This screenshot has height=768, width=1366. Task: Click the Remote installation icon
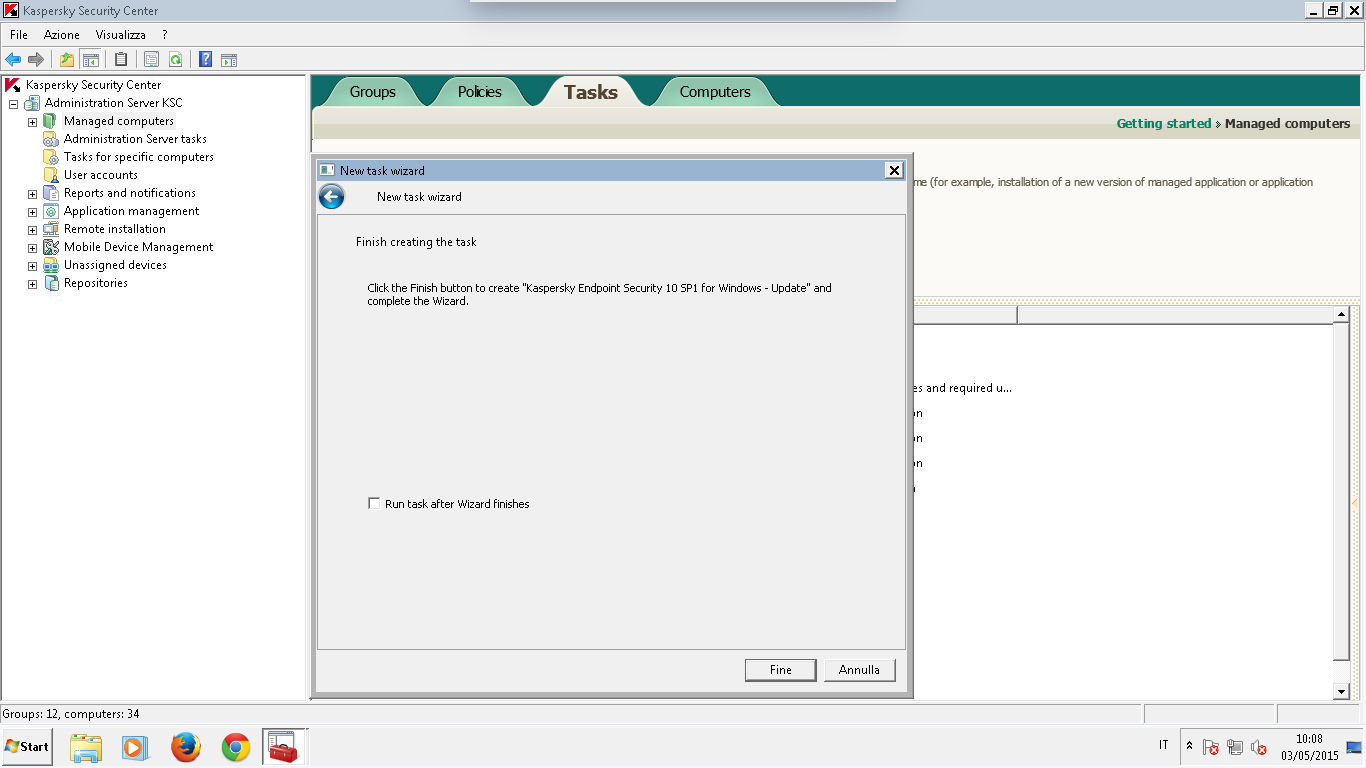click(x=51, y=229)
